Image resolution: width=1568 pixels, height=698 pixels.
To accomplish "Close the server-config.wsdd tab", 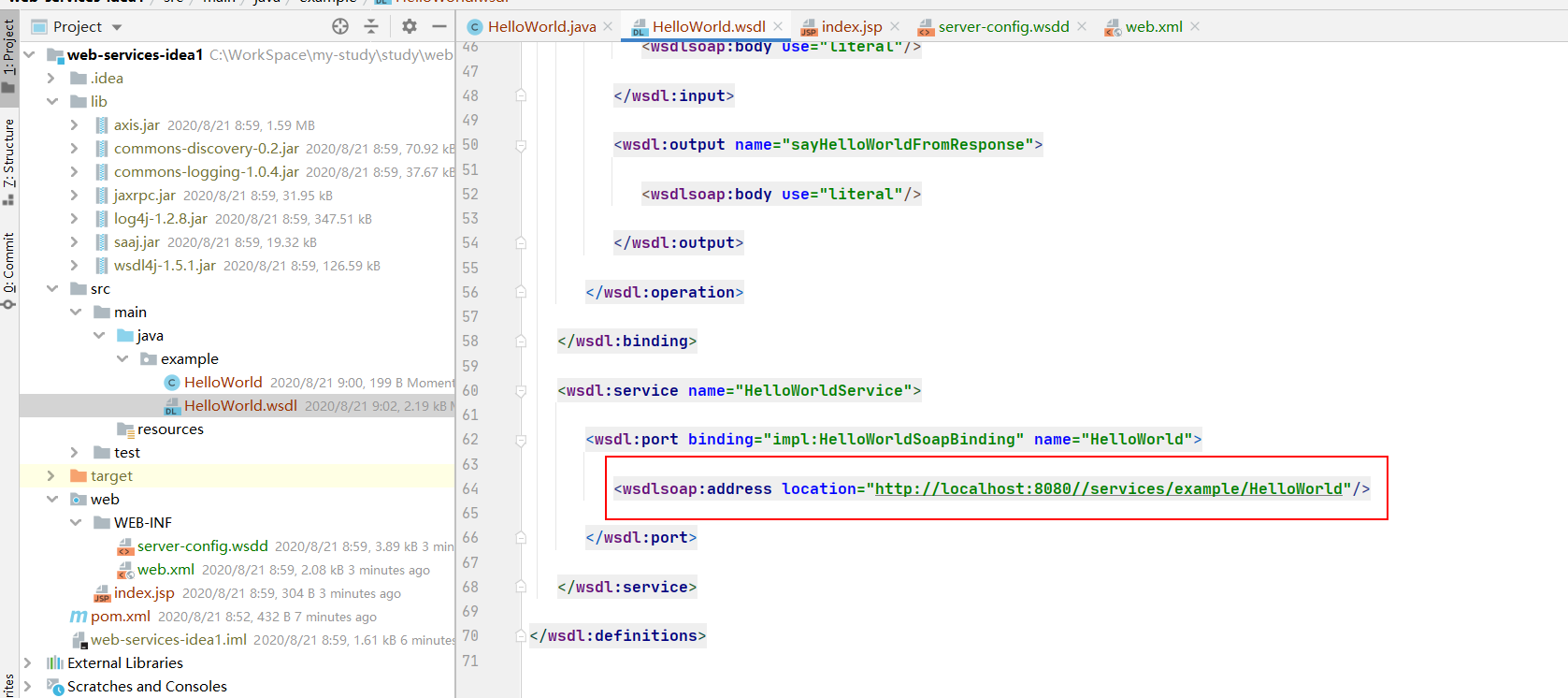I will click(1082, 26).
